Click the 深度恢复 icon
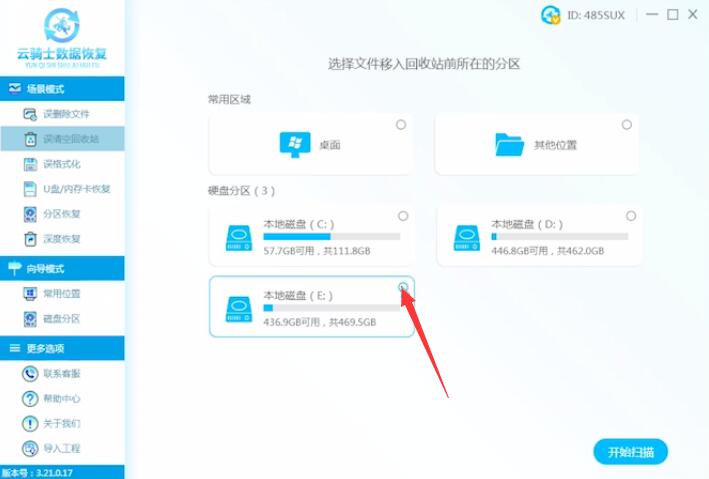The image size is (709, 479). pyautogui.click(x=30, y=239)
